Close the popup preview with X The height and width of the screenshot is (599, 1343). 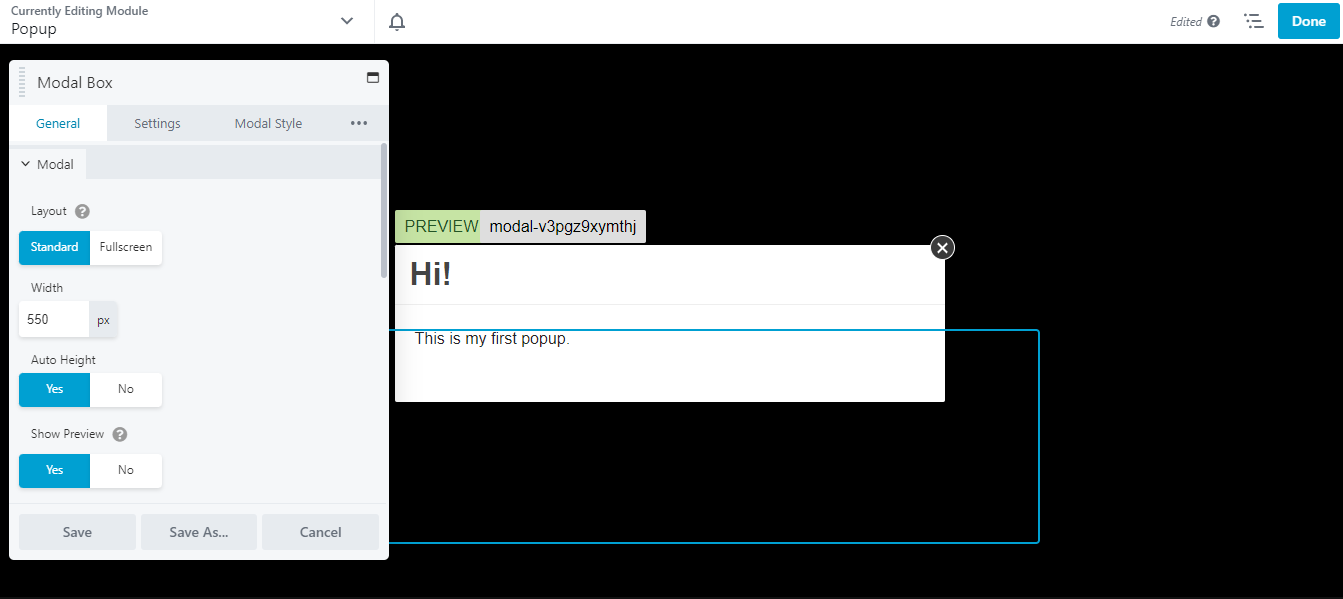click(942, 247)
